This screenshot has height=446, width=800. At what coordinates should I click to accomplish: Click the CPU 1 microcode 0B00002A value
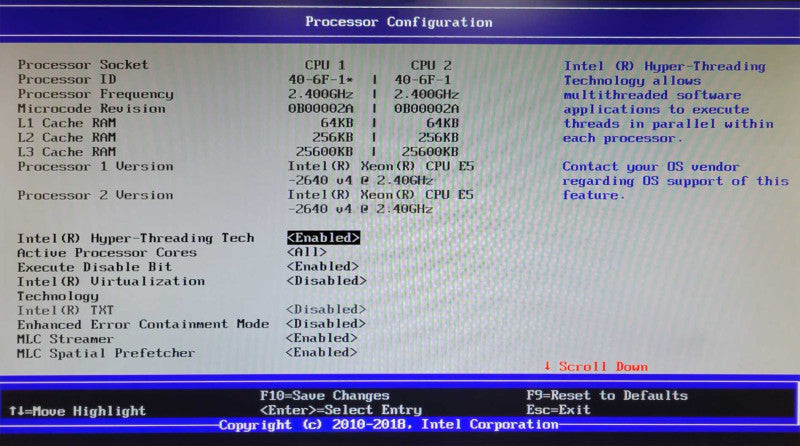pos(321,108)
